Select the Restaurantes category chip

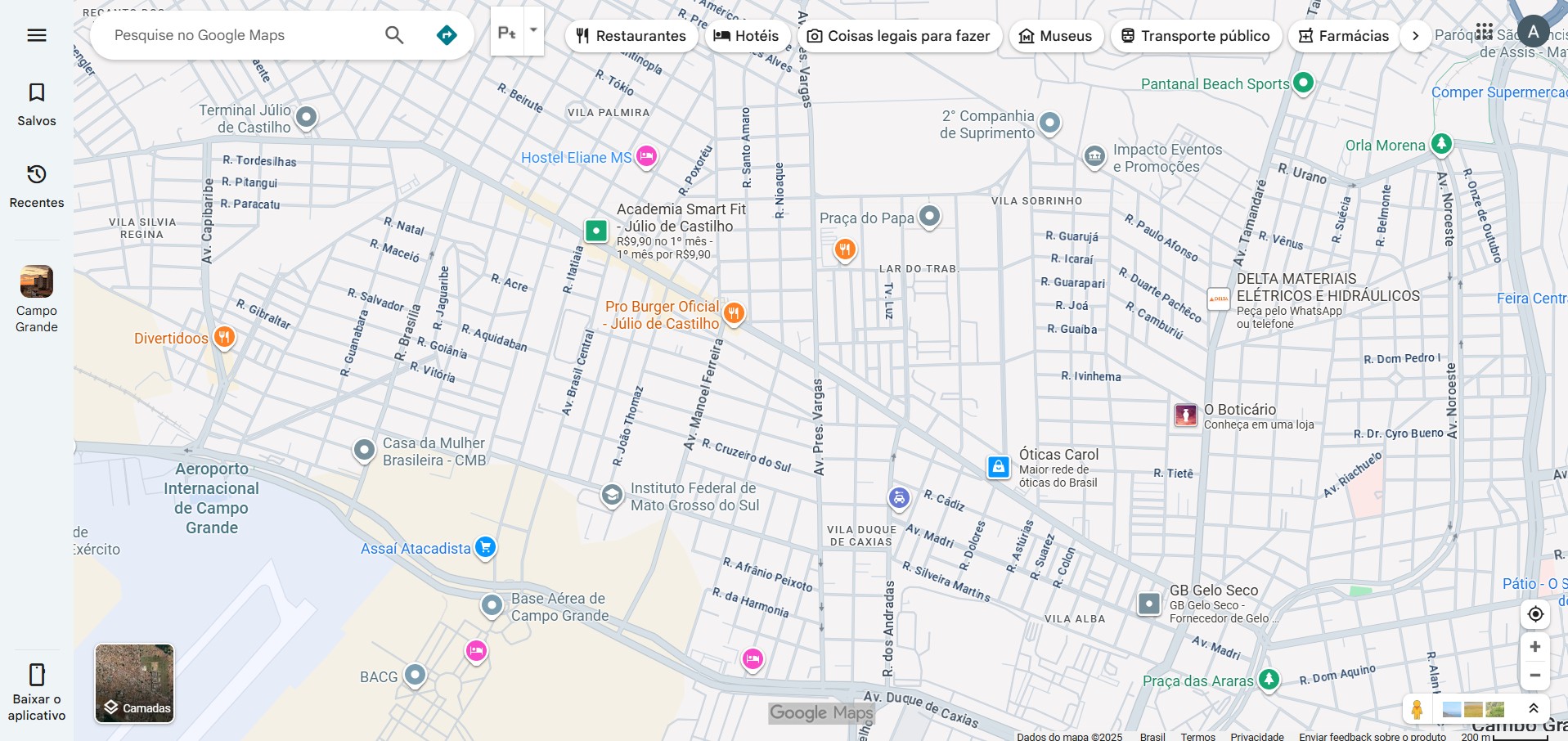point(631,36)
